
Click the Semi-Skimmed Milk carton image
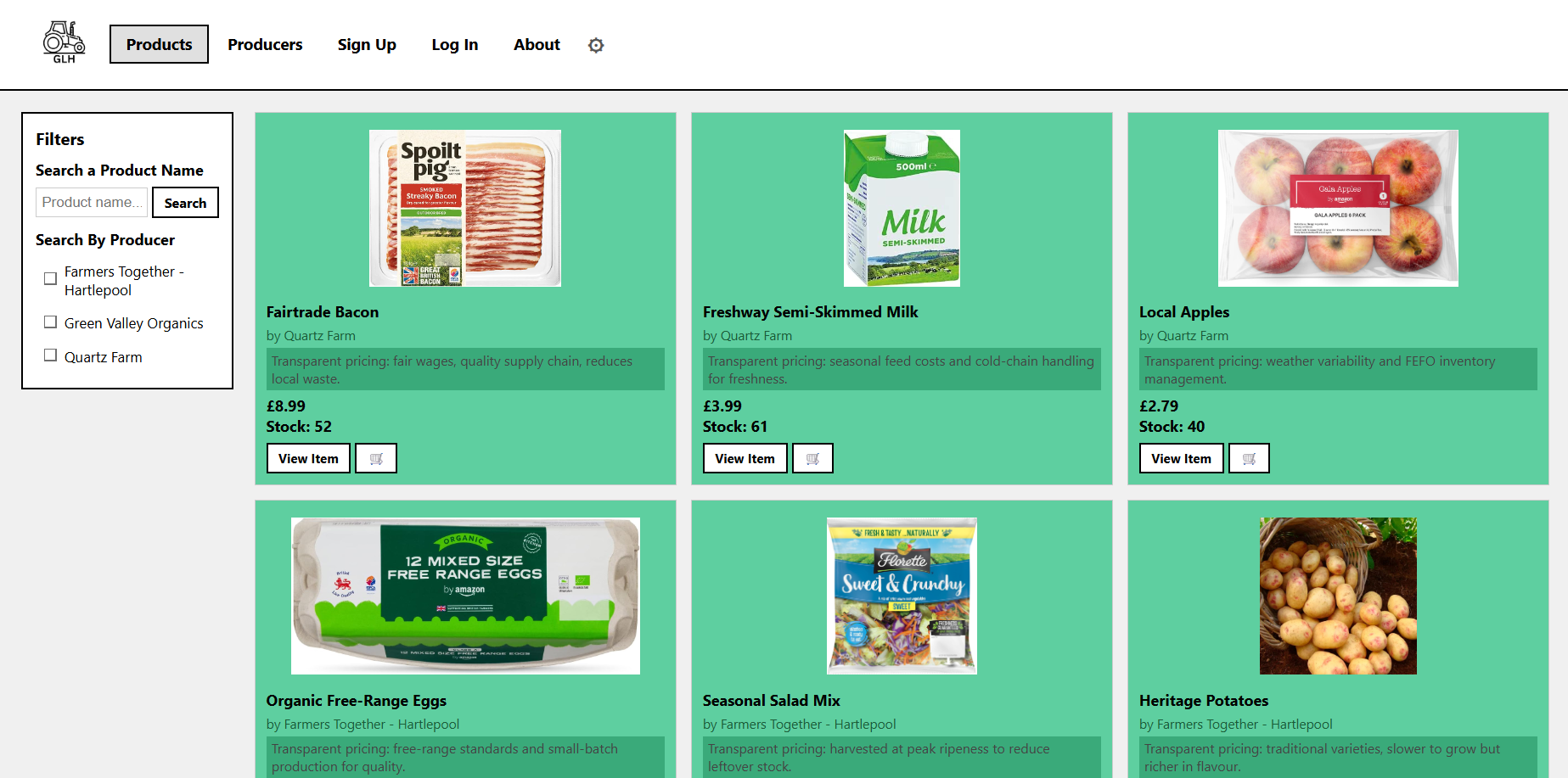click(902, 208)
